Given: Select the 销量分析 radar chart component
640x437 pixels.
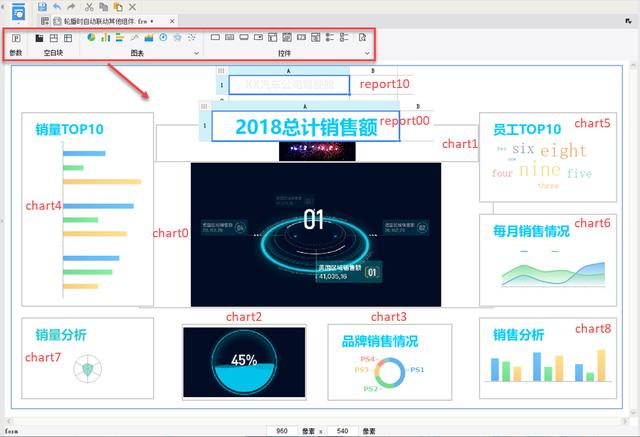Looking at the screenshot, I should pos(87,358).
